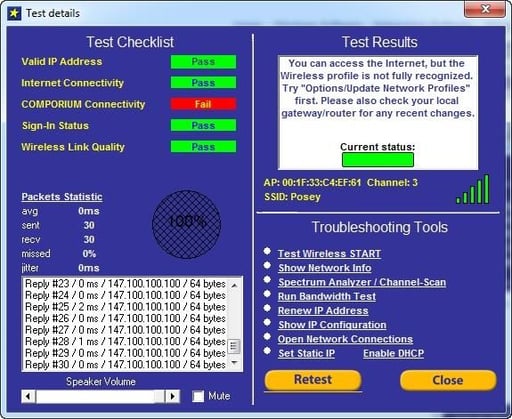Select the Reply #27 log line
Screen dimensions: 512x419
[x=125, y=330]
